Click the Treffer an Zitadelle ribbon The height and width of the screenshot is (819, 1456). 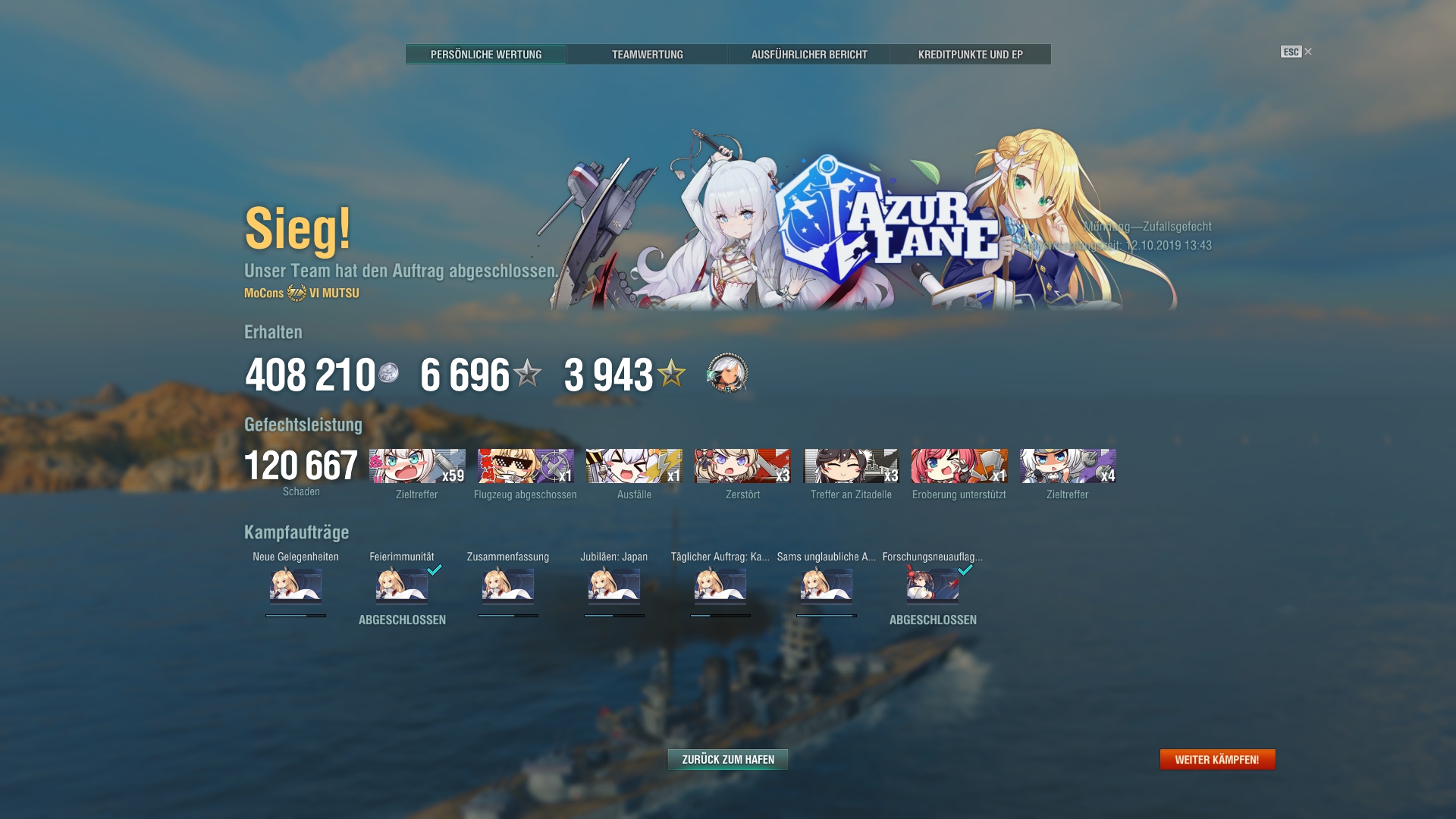851,466
